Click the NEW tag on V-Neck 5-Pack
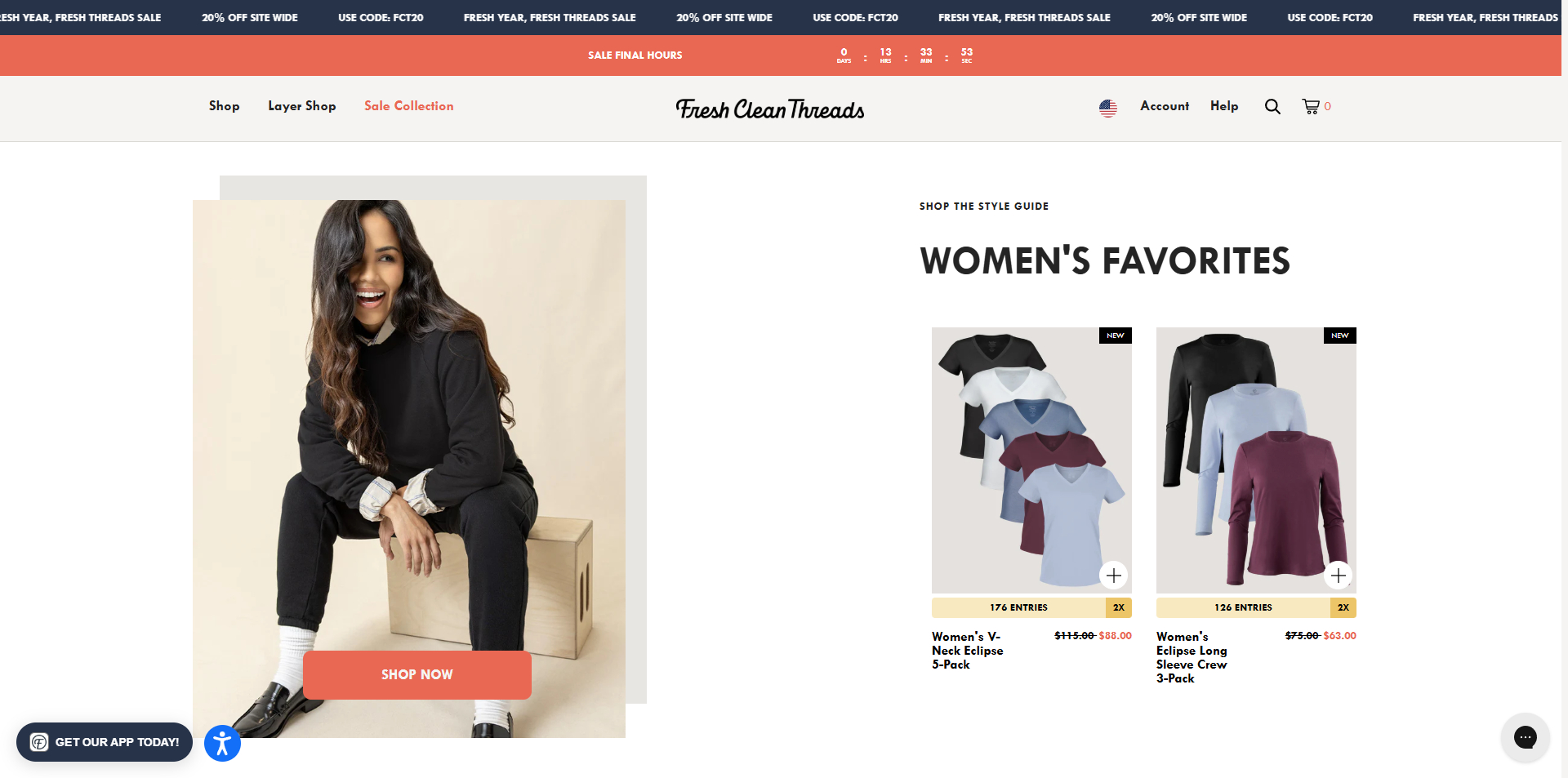Image resolution: width=1568 pixels, height=778 pixels. click(x=1116, y=336)
